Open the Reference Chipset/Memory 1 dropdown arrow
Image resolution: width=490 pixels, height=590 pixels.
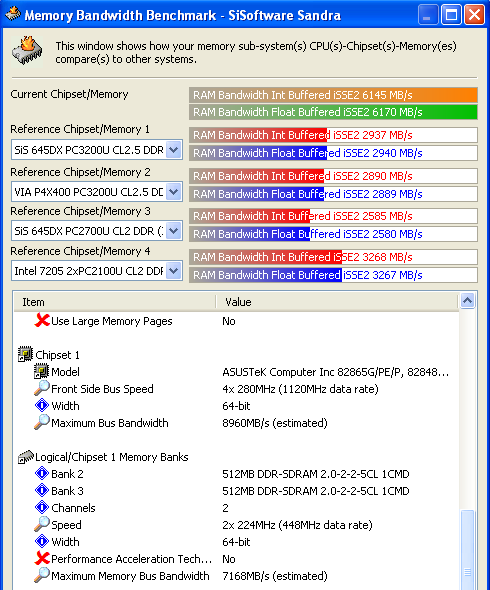173,150
